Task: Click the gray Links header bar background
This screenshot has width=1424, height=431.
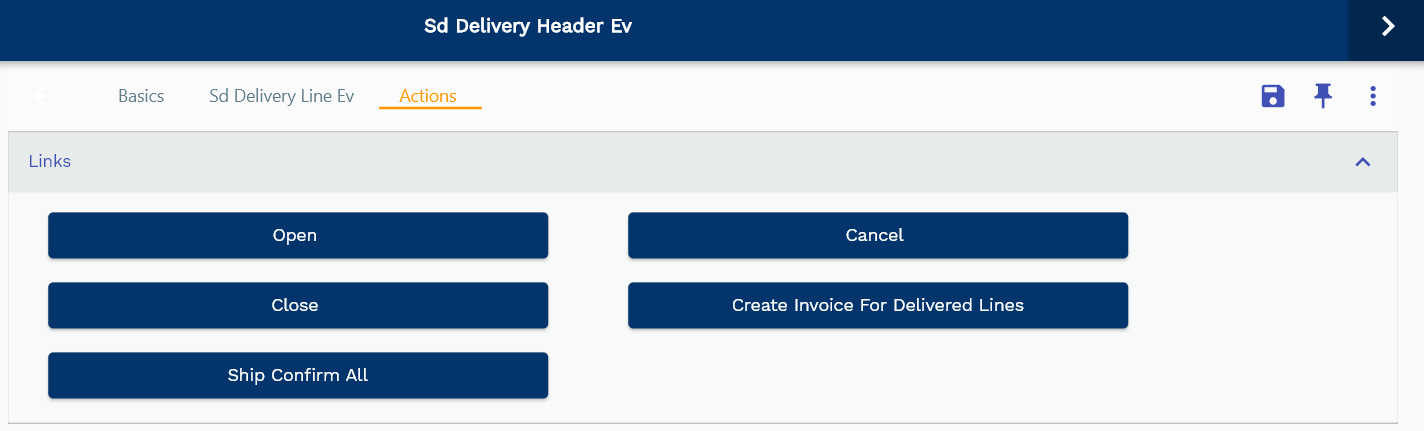Action: click(x=700, y=161)
